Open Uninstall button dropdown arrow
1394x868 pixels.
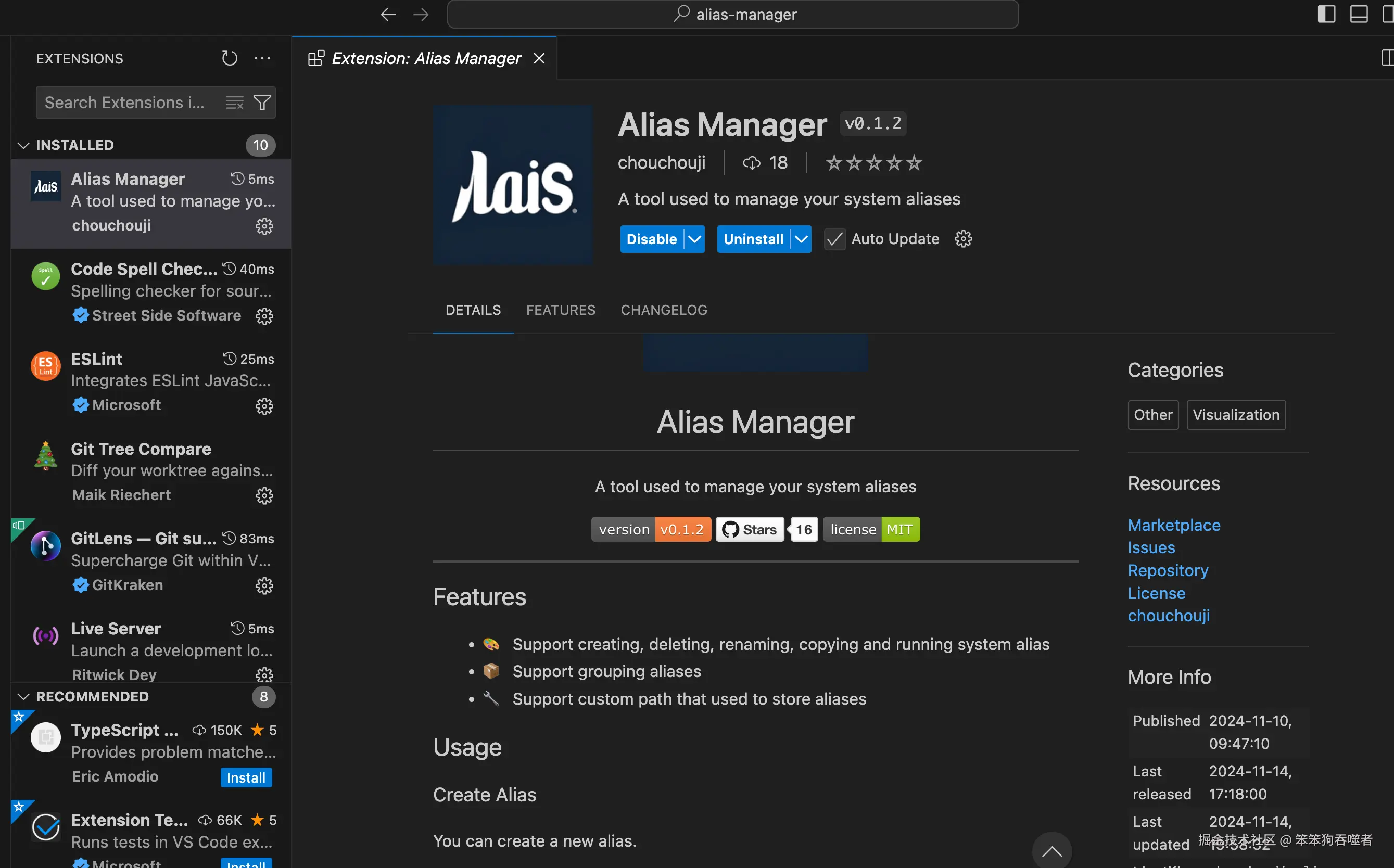point(801,239)
